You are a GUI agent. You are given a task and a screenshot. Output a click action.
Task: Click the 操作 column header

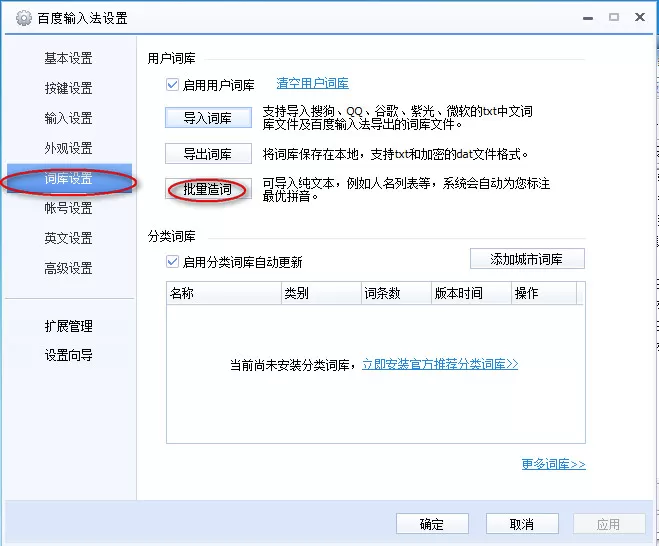(544, 293)
